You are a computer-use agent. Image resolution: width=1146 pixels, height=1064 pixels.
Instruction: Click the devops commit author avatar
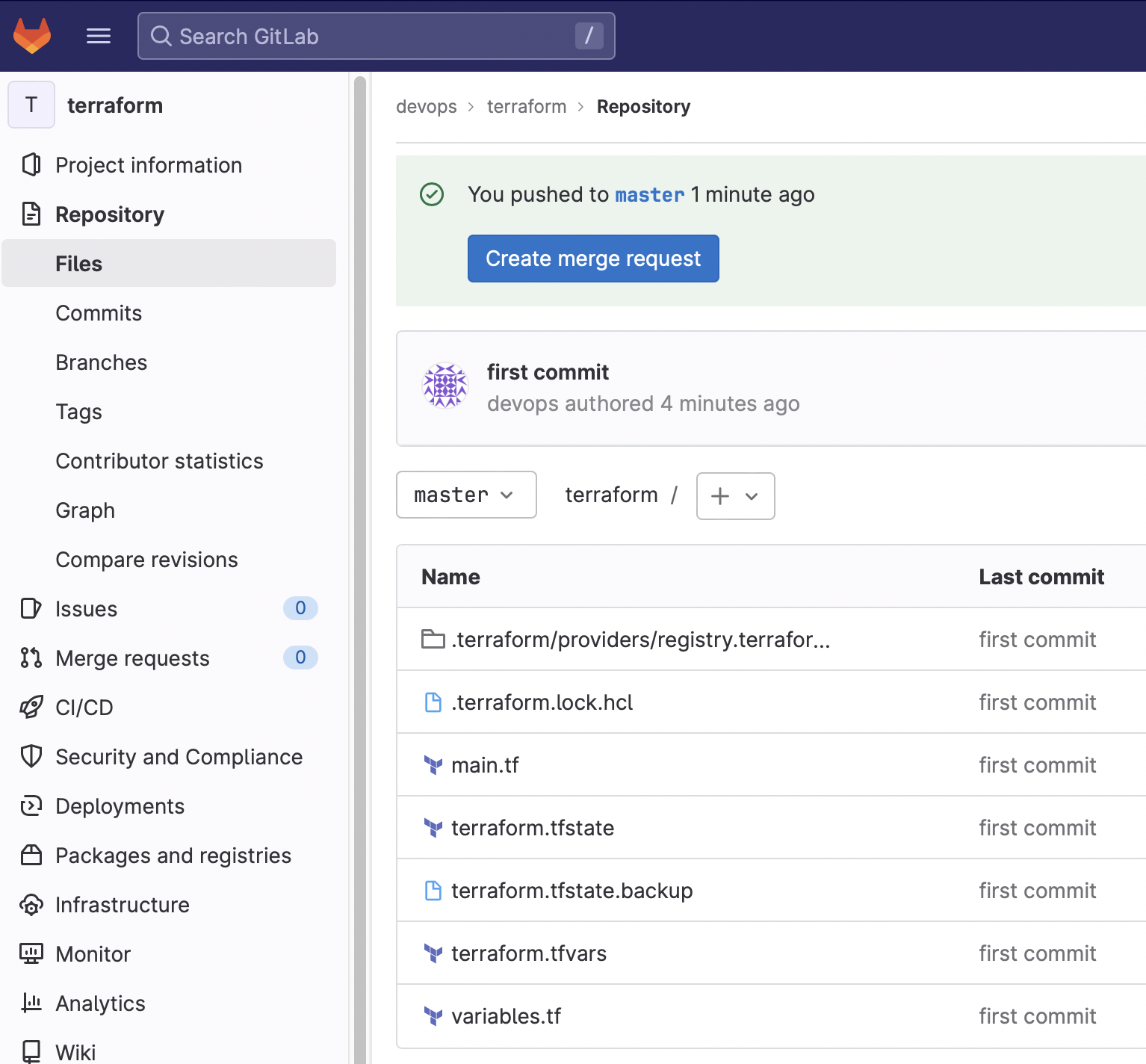click(x=445, y=387)
